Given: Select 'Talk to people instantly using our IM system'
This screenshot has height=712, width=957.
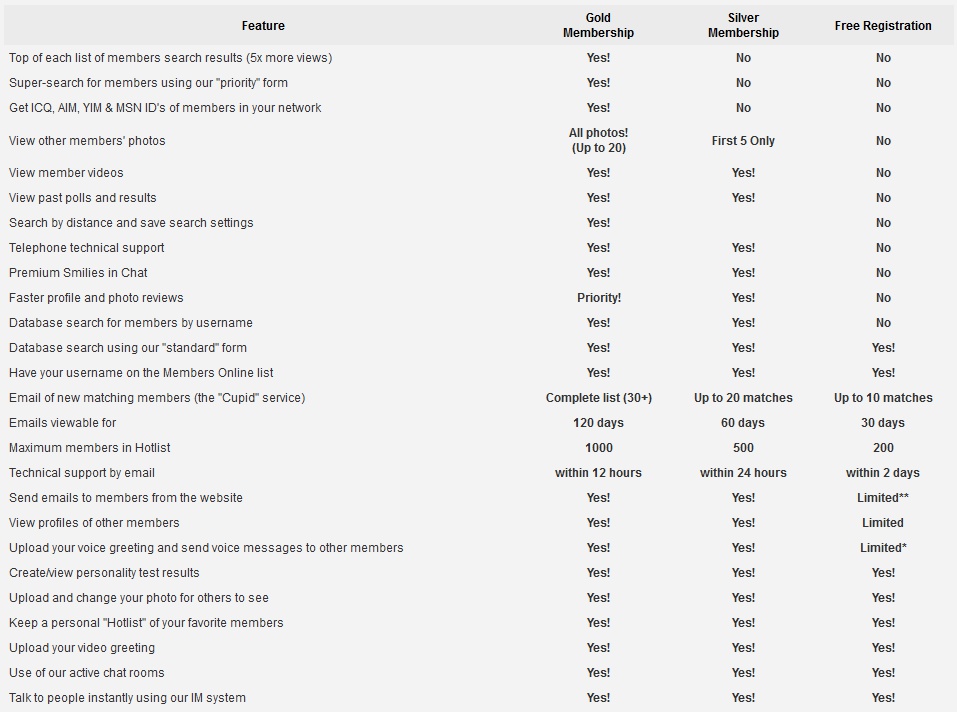Looking at the screenshot, I should click(127, 698).
